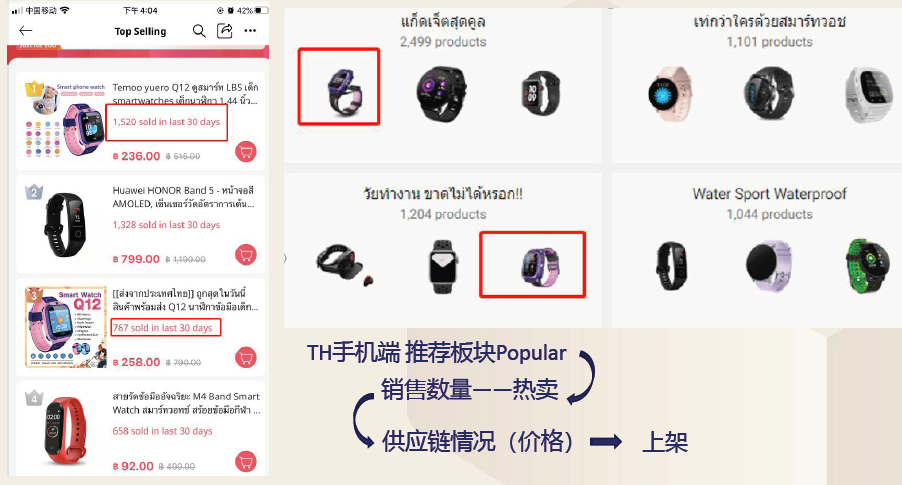Viewport: 902px width, 485px height.
Task: Open the rank 1 pink kids watch thumbnail
Action: pos(65,120)
